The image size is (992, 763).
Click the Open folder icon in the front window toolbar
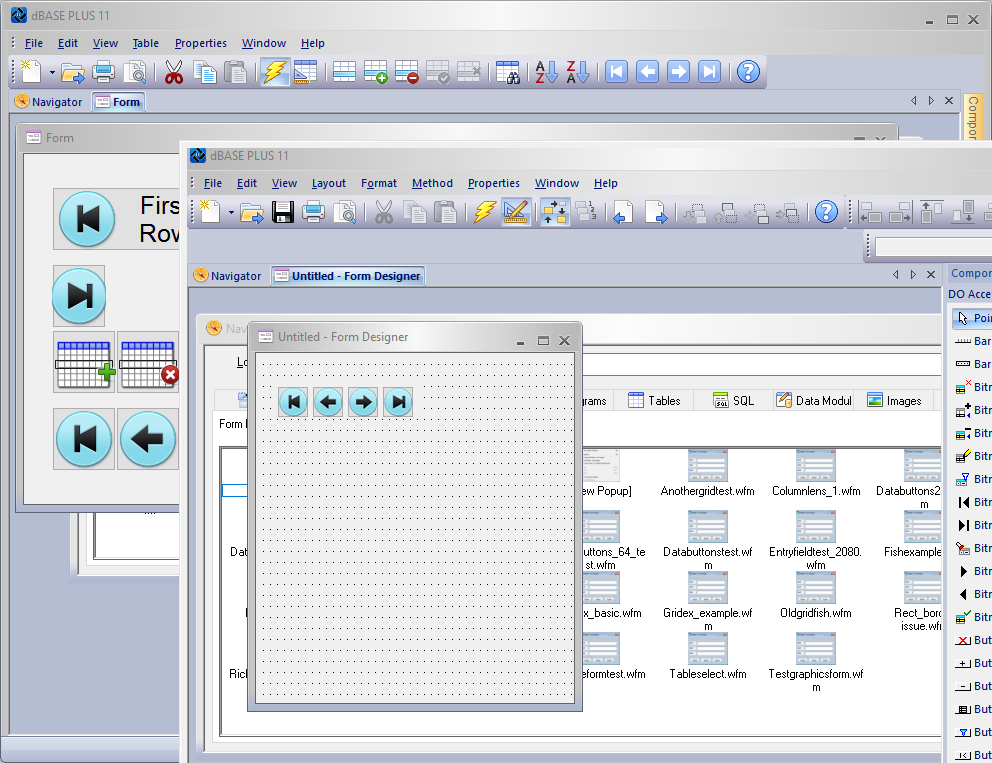pos(252,212)
